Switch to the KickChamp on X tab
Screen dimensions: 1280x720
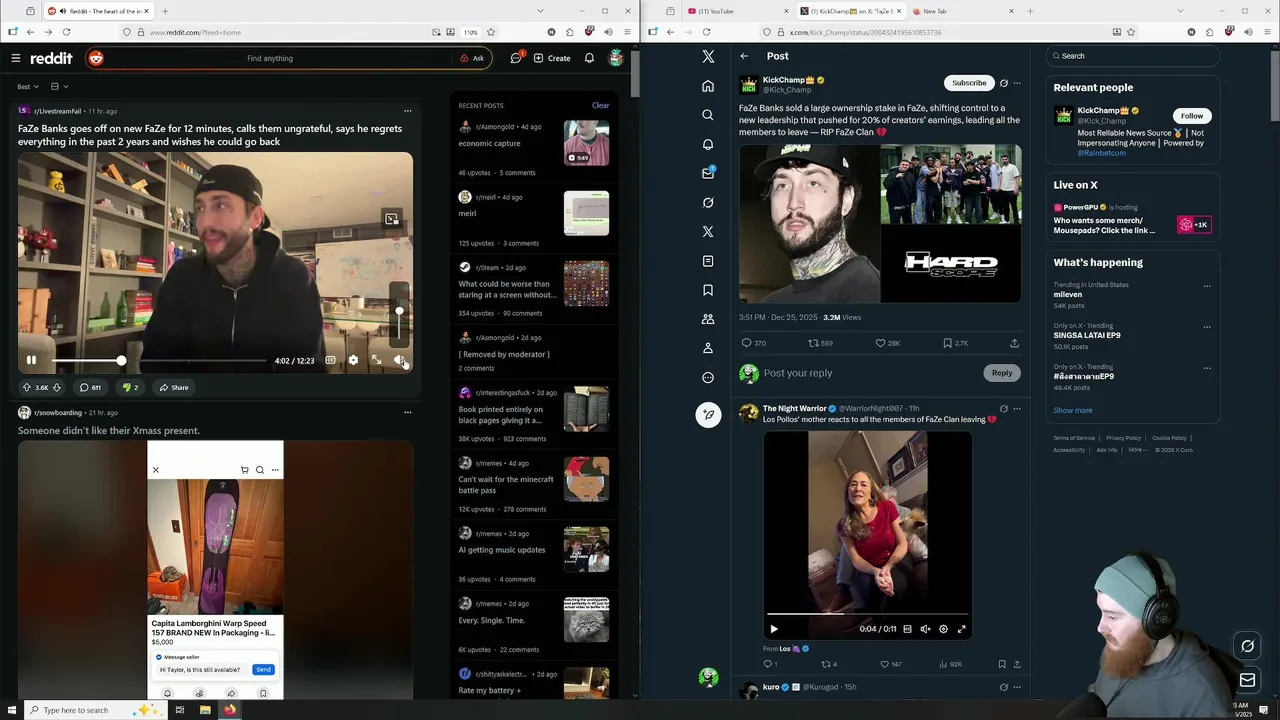850,11
